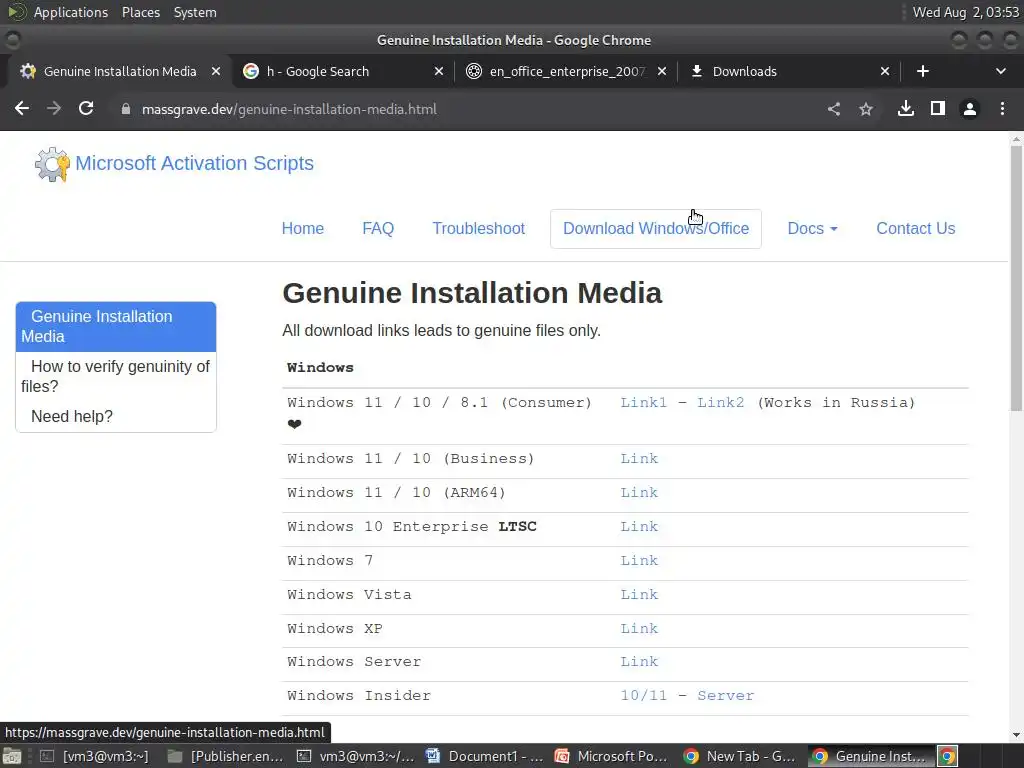Viewport: 1024px width, 768px height.
Task: Click the scrollbar down arrow
Action: point(1016,735)
